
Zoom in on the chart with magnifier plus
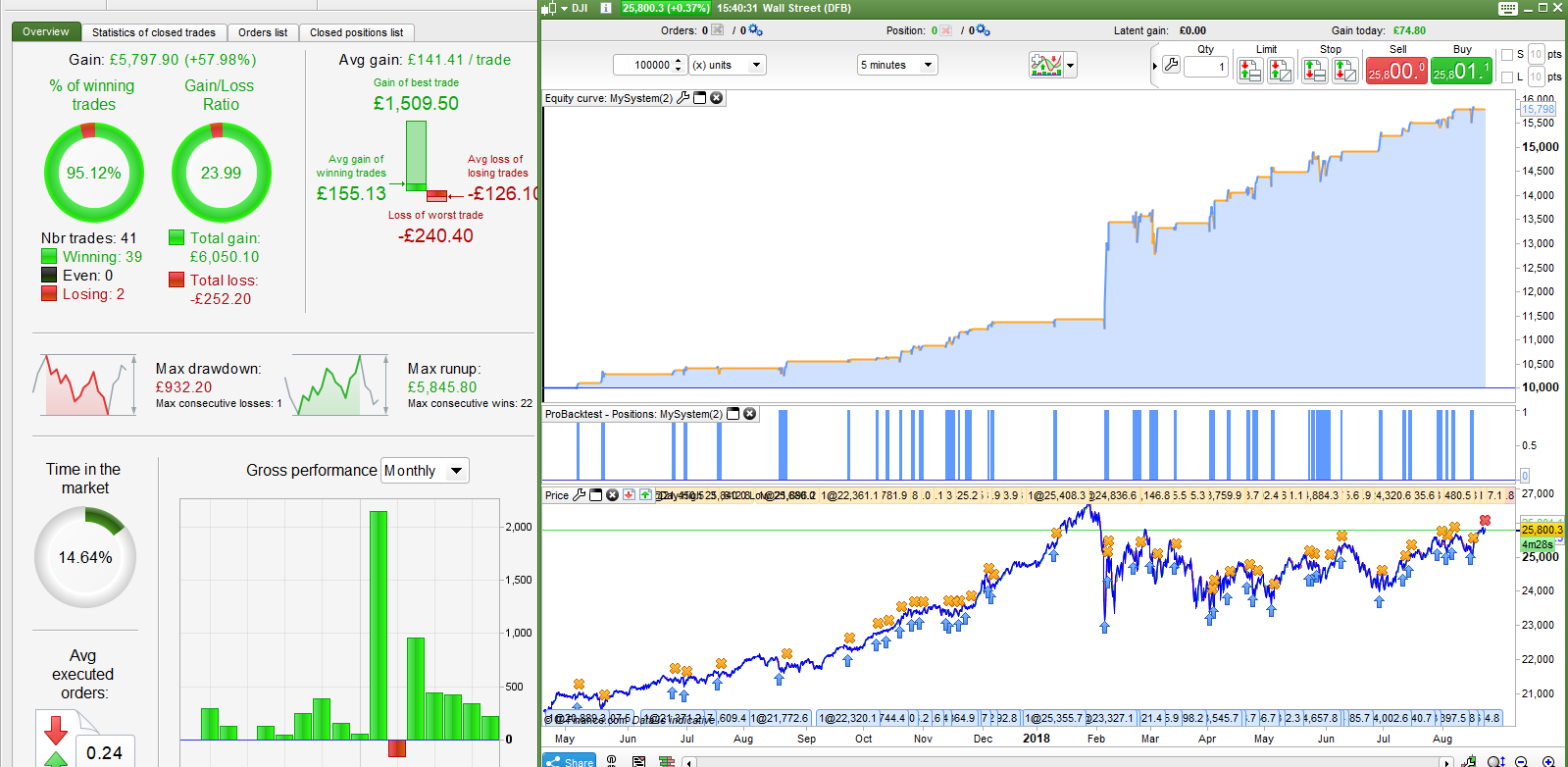point(1548,761)
